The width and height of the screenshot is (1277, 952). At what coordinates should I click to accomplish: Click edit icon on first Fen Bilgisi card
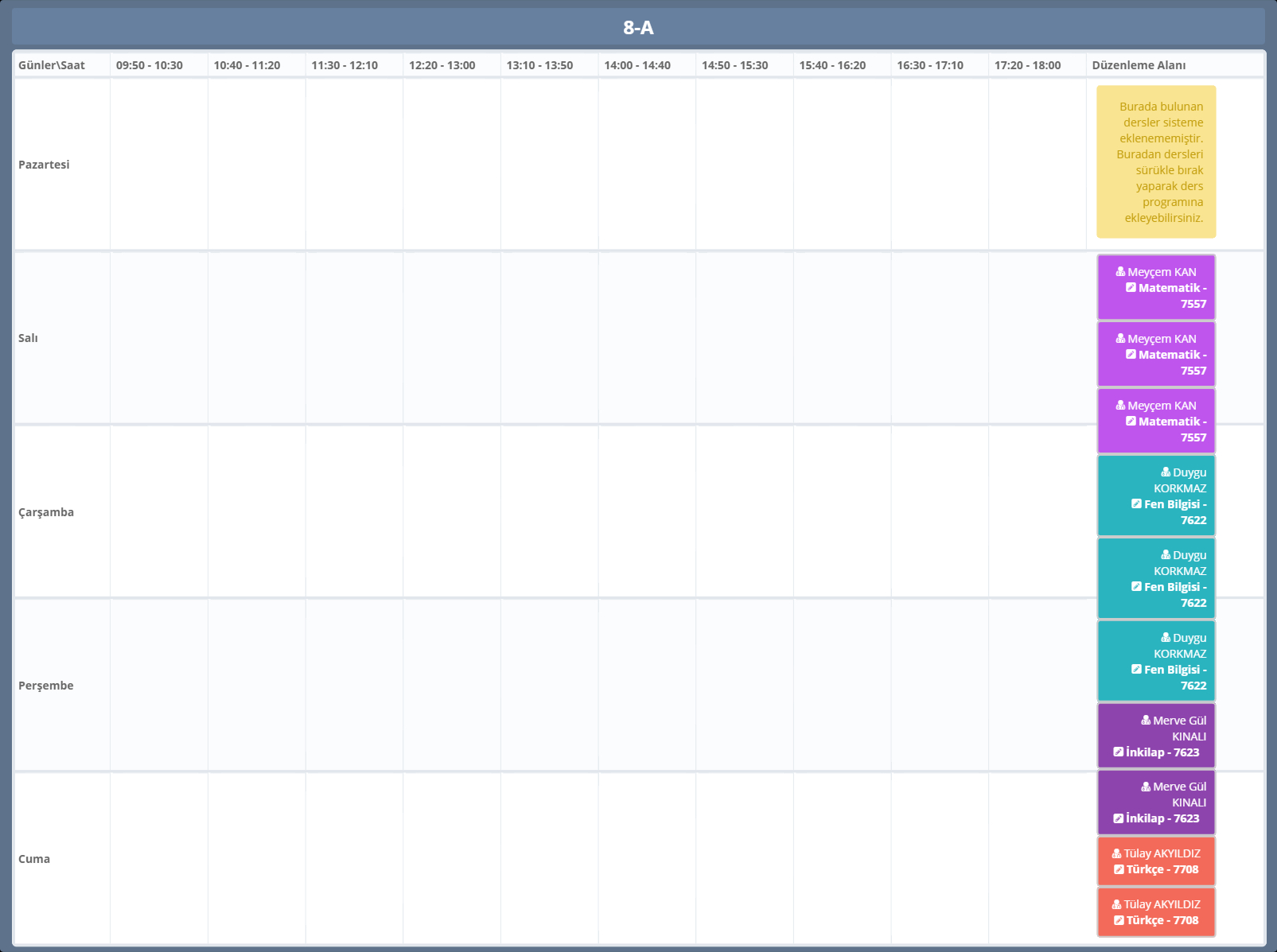(1136, 504)
